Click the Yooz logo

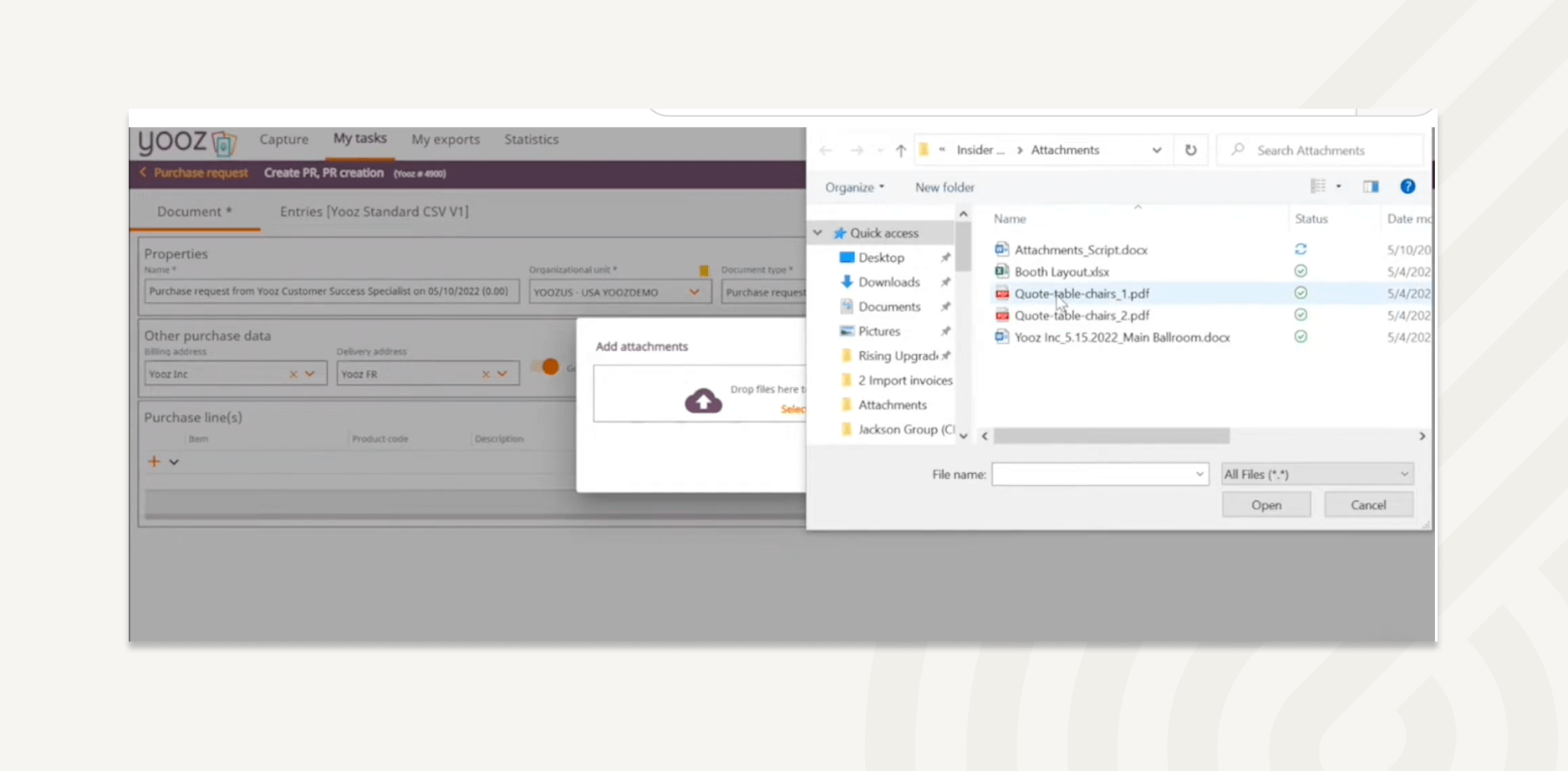tap(187, 142)
